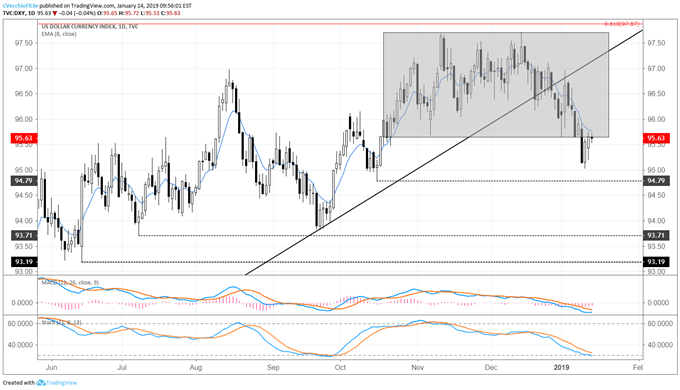
Task: Click the TVC:DXY symbol text in header
Action: click(x=13, y=13)
